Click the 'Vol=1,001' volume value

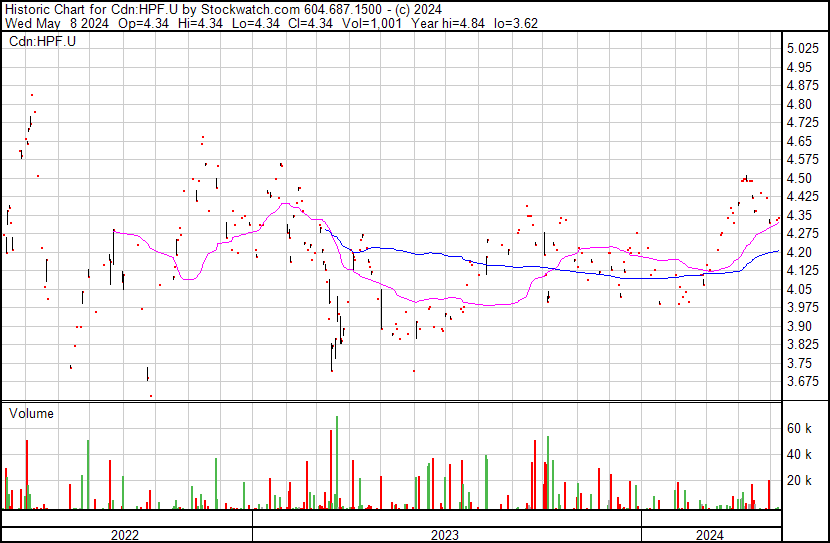click(x=372, y=23)
